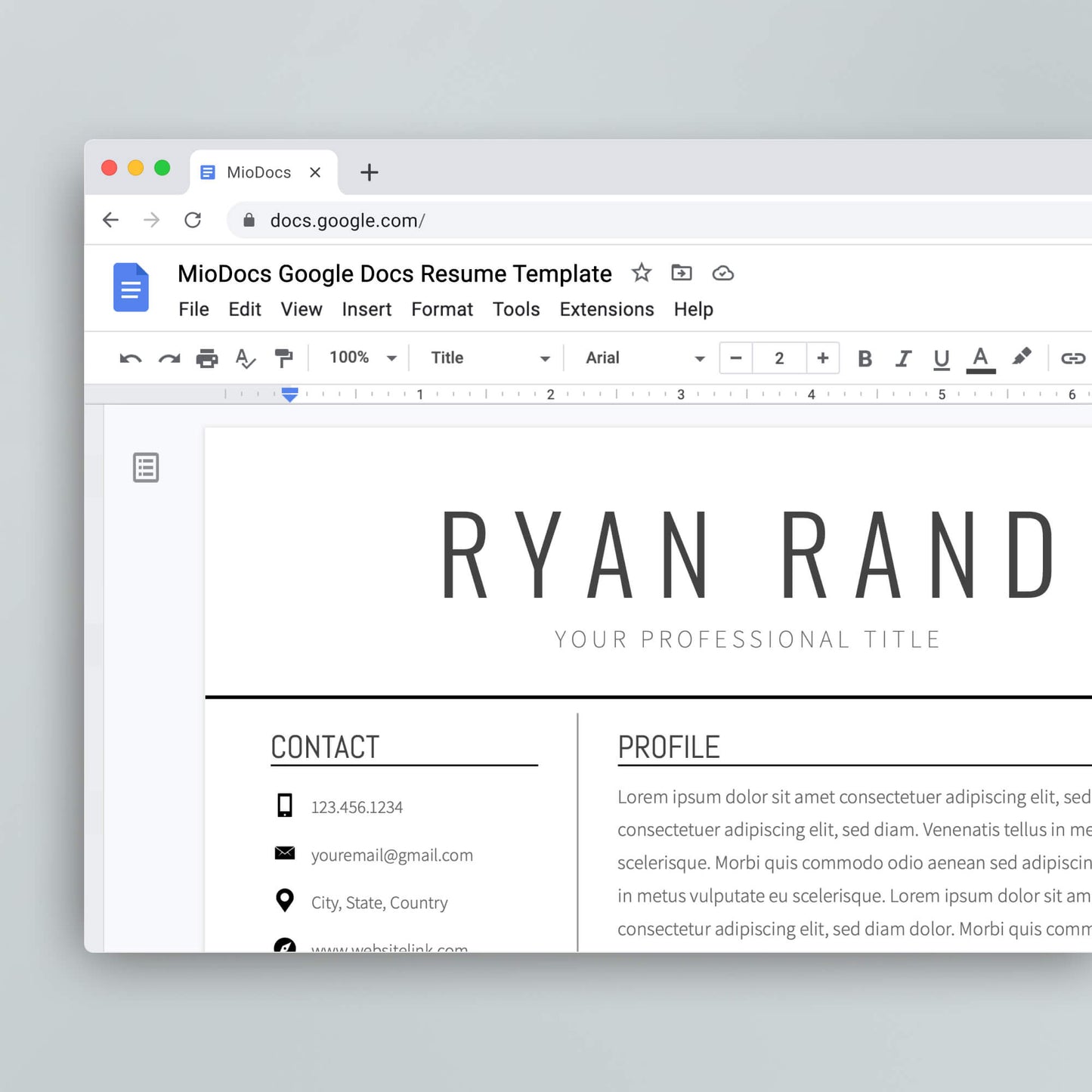
Task: Toggle underline formatting
Action: pyautogui.click(x=941, y=358)
